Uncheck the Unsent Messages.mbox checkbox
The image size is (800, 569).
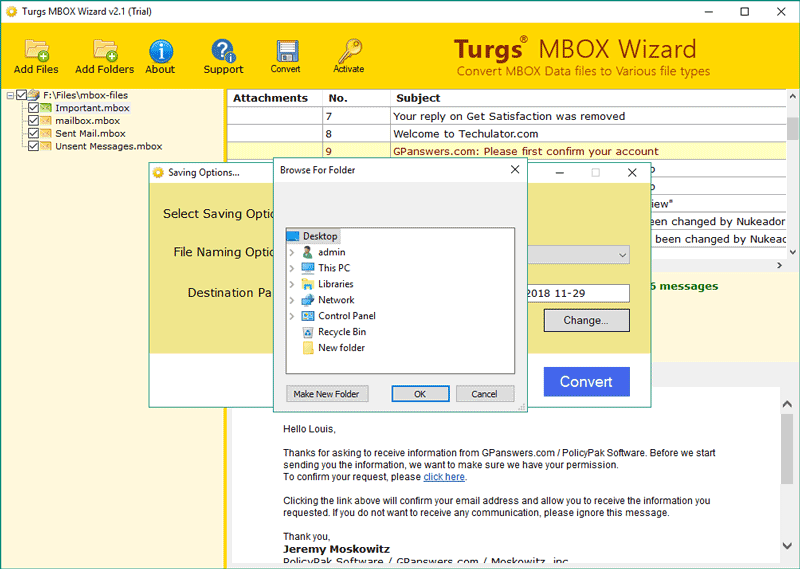[x=33, y=146]
